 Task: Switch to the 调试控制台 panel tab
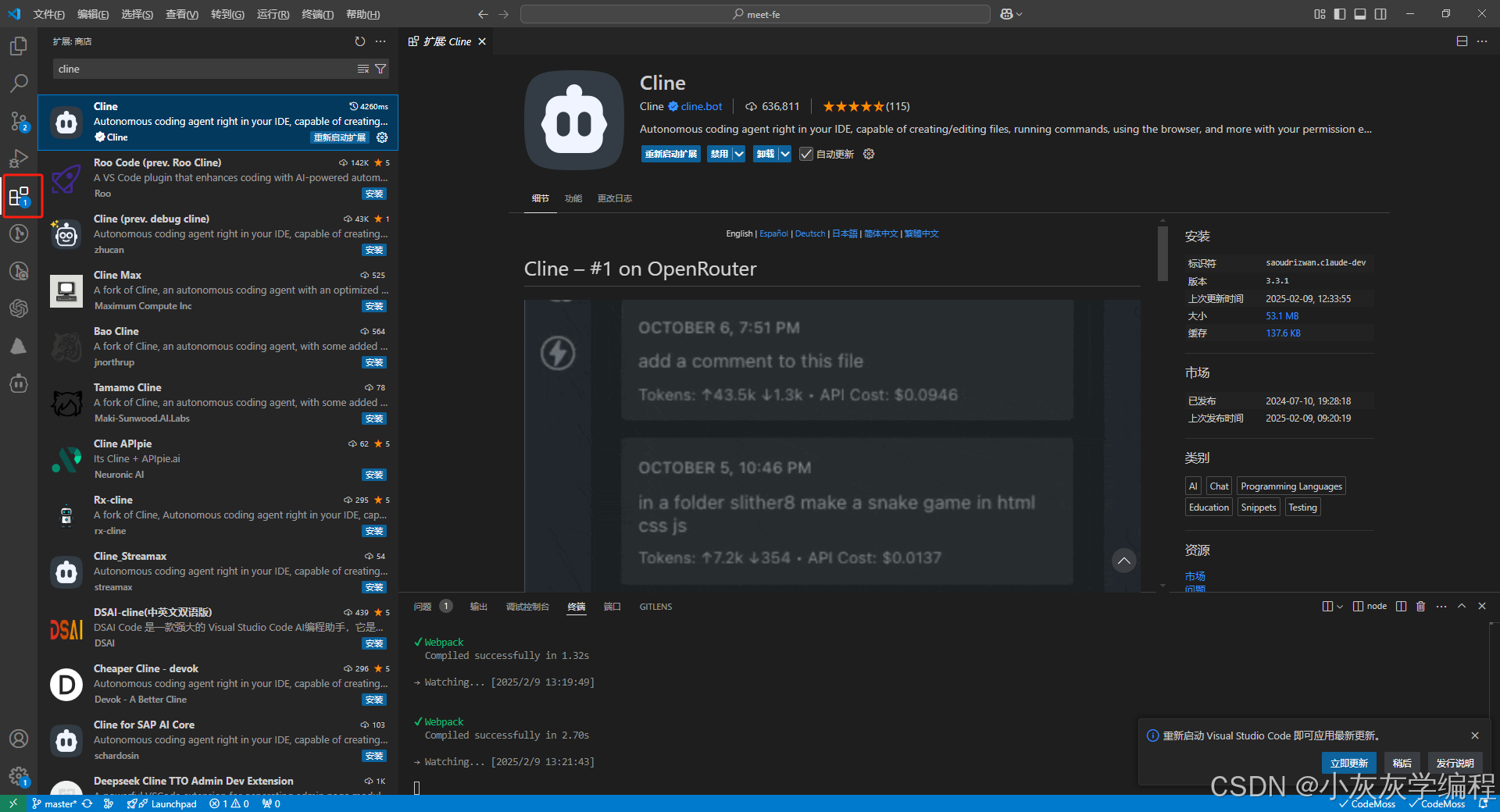(x=527, y=607)
